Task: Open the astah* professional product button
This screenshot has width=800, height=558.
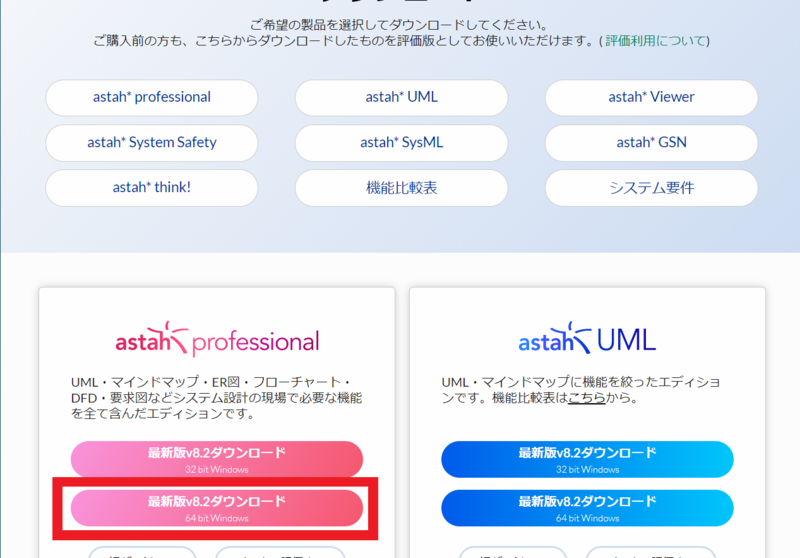Action: click(x=152, y=97)
